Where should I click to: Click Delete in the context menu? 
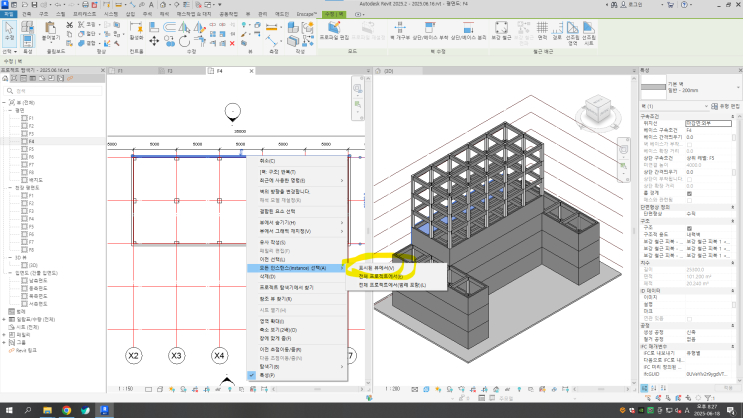coord(297,276)
